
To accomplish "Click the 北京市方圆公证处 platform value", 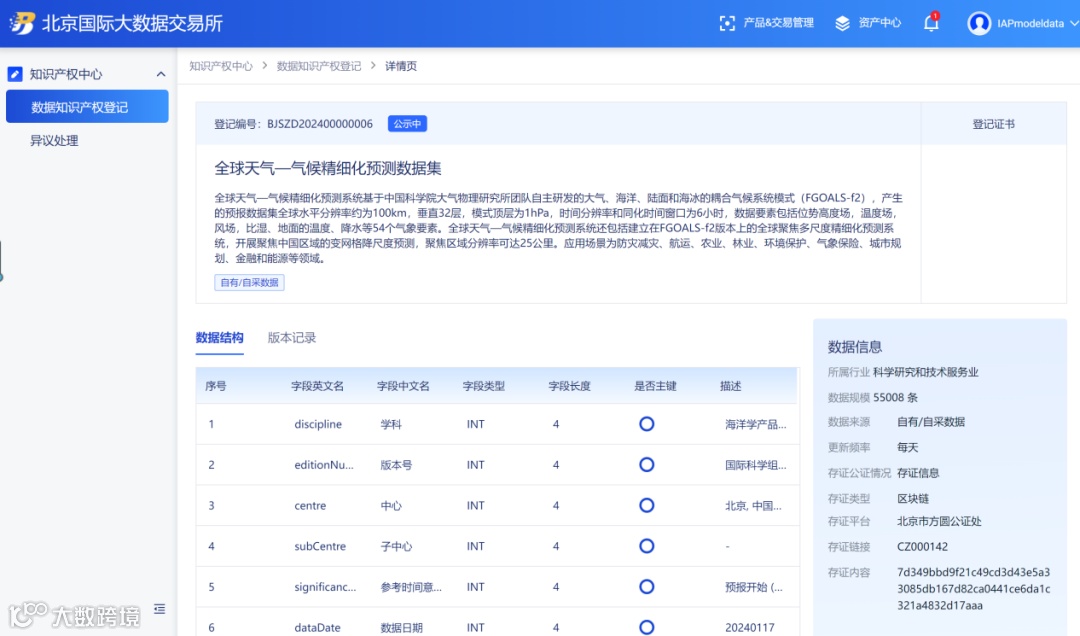I will [939, 522].
